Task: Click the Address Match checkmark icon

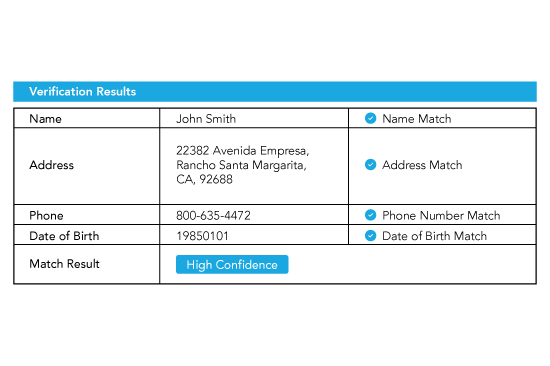Action: [x=370, y=165]
